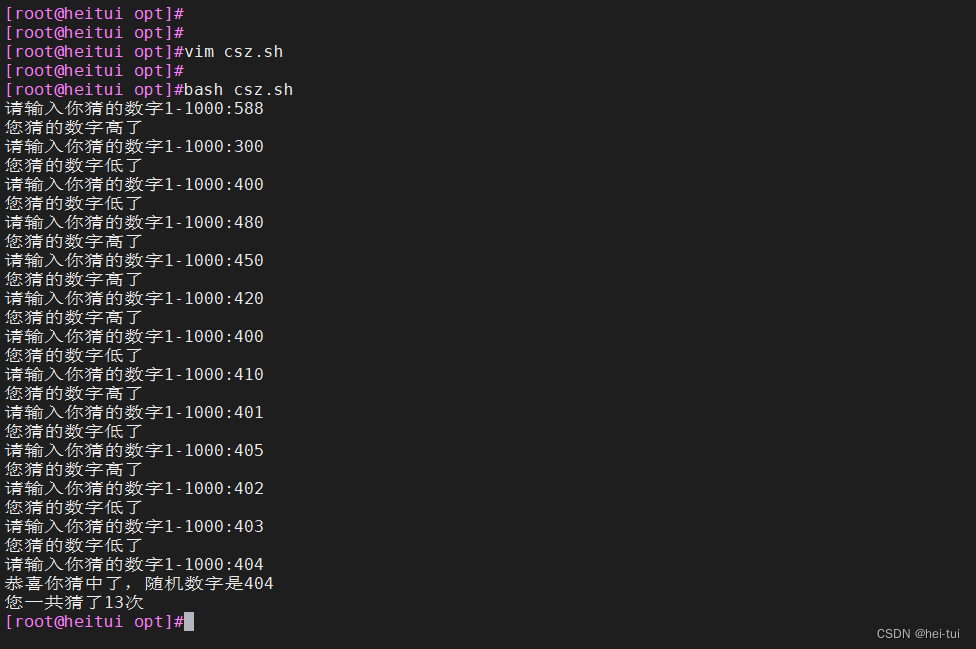Click the guessed value '410'
976x649 pixels.
248,374
